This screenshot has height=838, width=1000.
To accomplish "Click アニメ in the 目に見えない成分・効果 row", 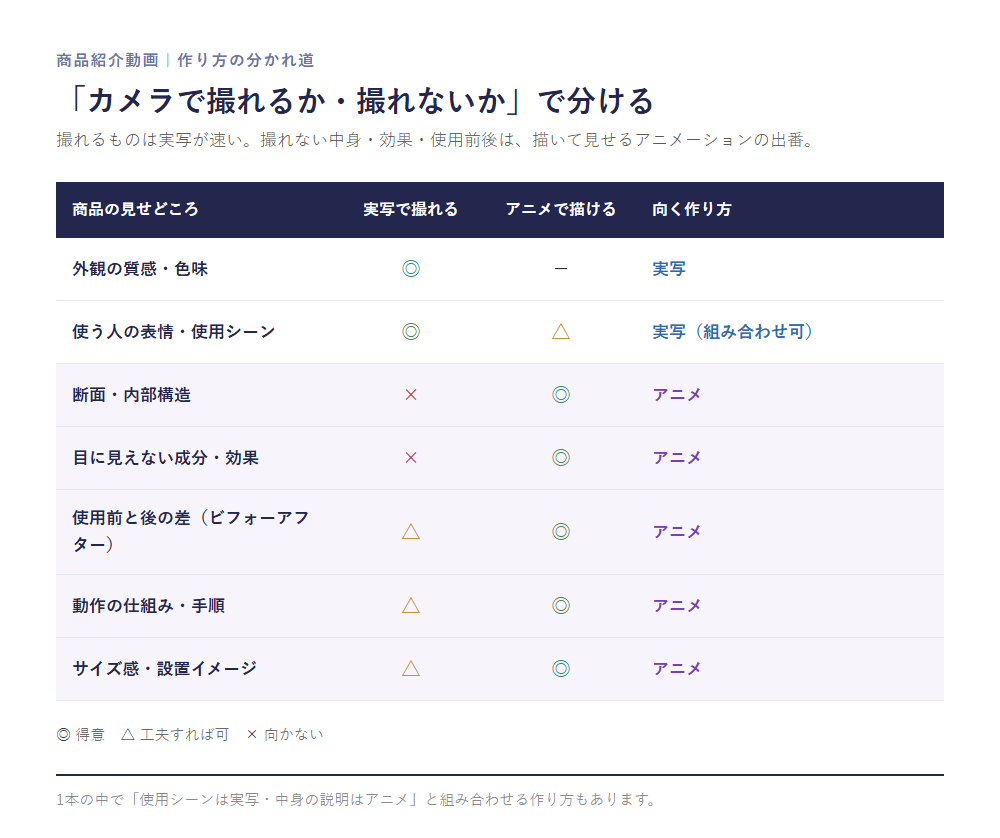I will click(x=677, y=458).
